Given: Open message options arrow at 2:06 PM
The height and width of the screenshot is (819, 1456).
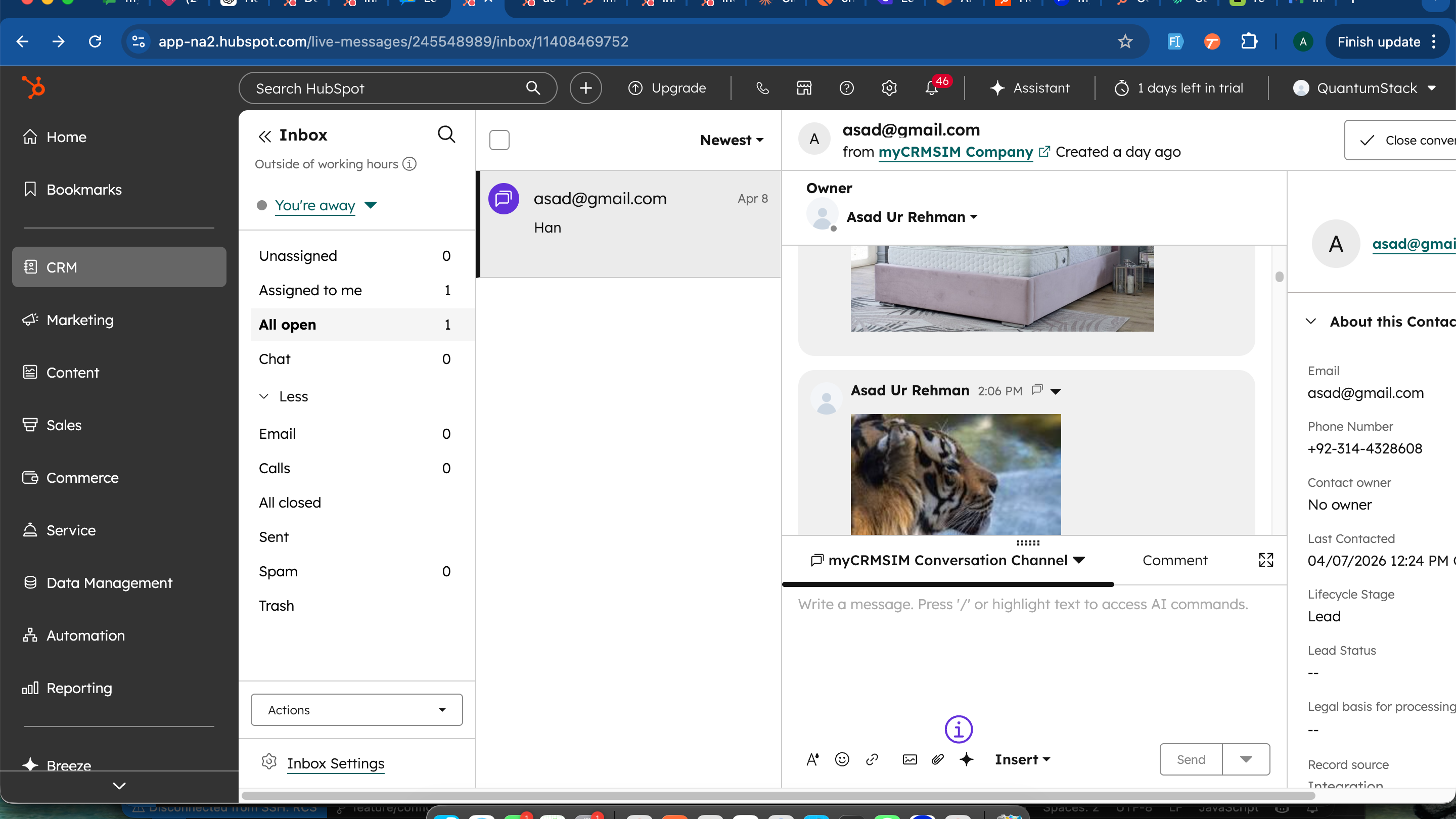Looking at the screenshot, I should 1055,391.
